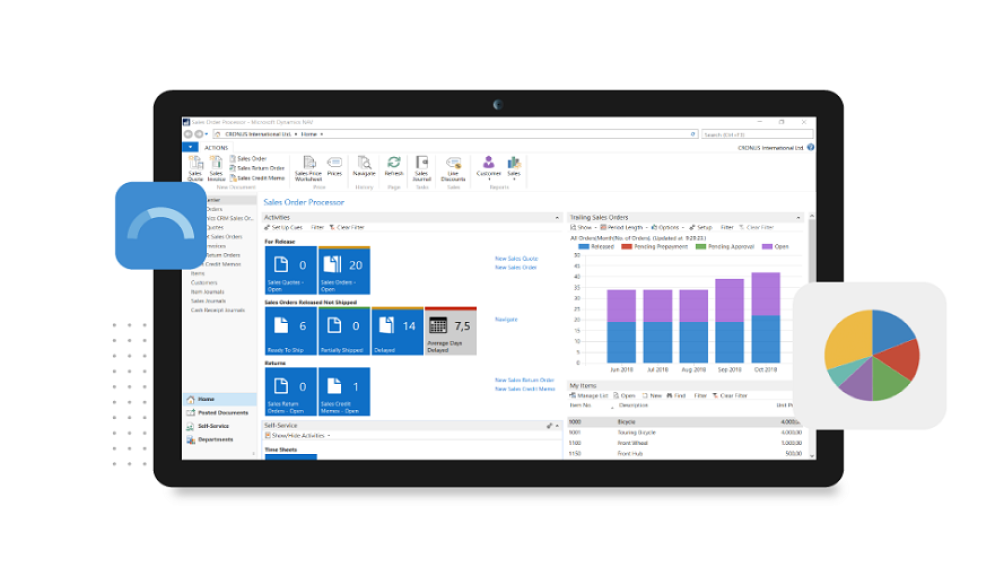Click the Search input field at top right
The image size is (995, 576).
click(745, 133)
